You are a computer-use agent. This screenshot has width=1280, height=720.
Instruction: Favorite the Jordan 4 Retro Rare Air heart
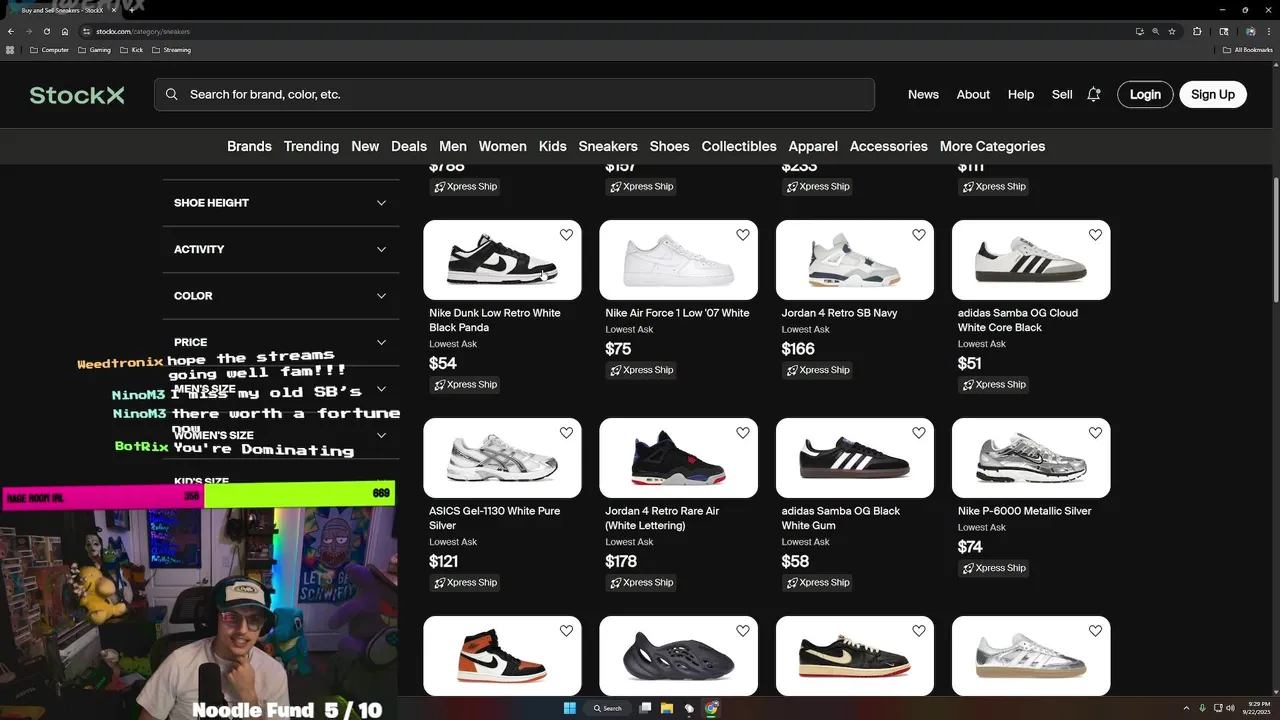[742, 433]
